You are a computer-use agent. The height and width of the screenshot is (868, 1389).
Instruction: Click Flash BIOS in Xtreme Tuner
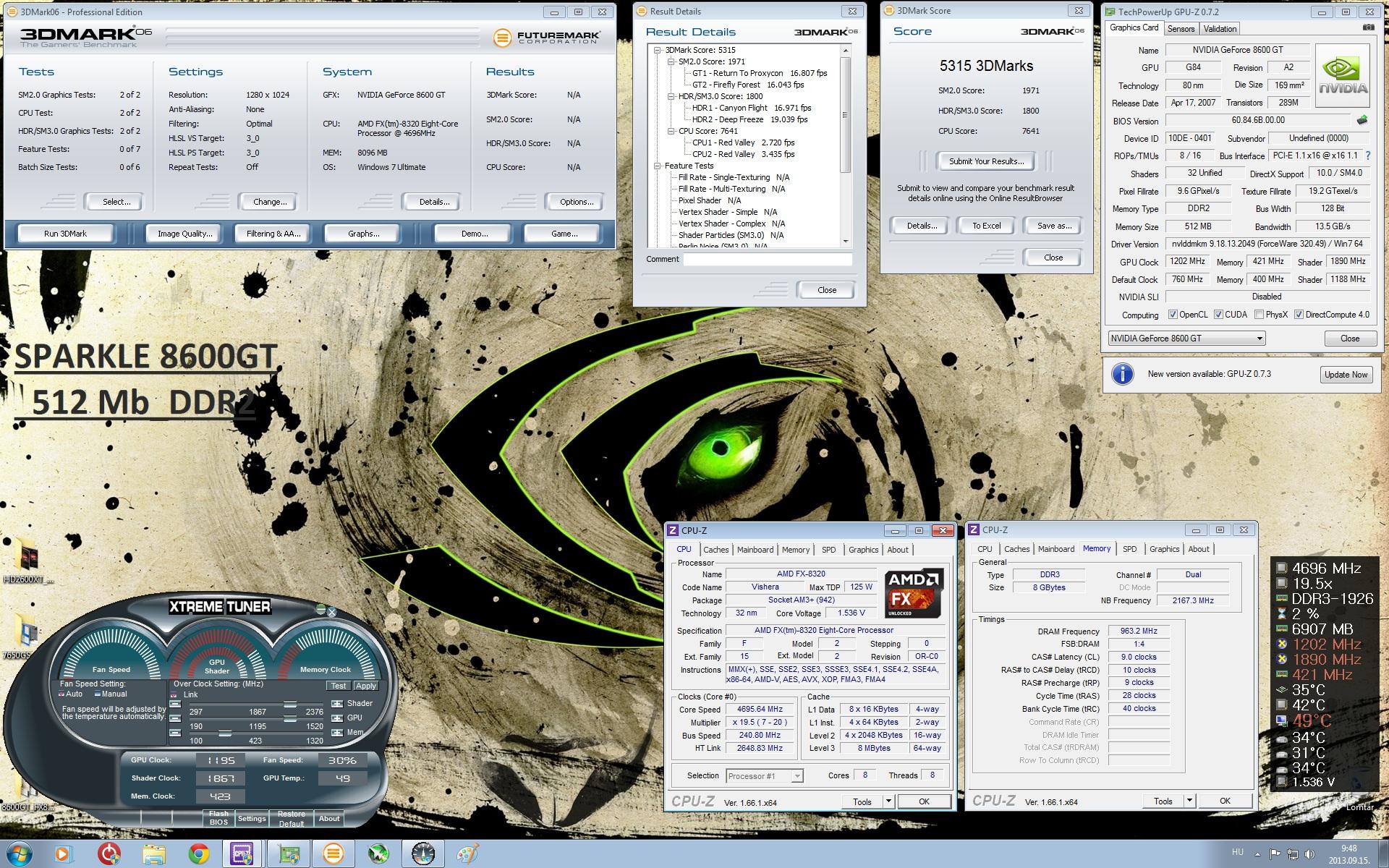pos(218,818)
